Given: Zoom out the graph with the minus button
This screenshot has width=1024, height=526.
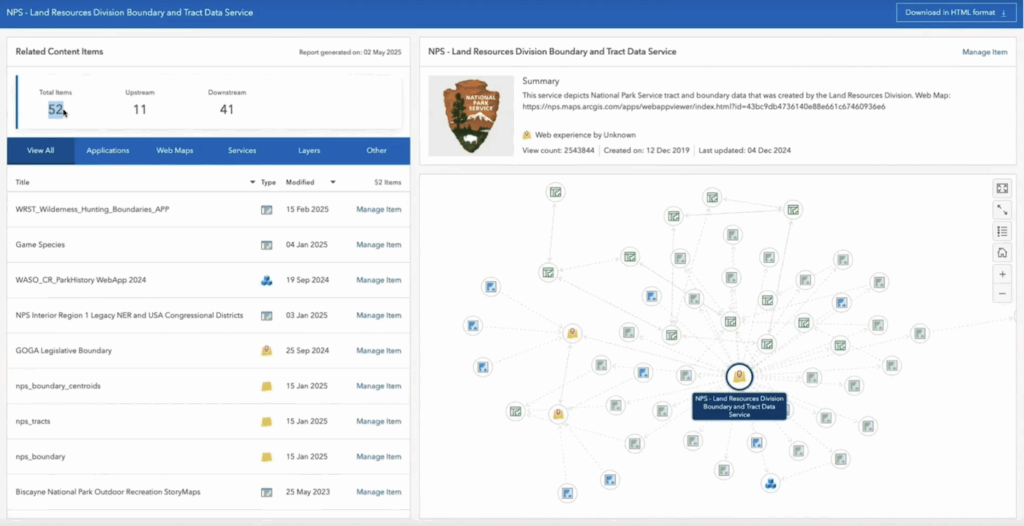Looking at the screenshot, I should point(1002,295).
